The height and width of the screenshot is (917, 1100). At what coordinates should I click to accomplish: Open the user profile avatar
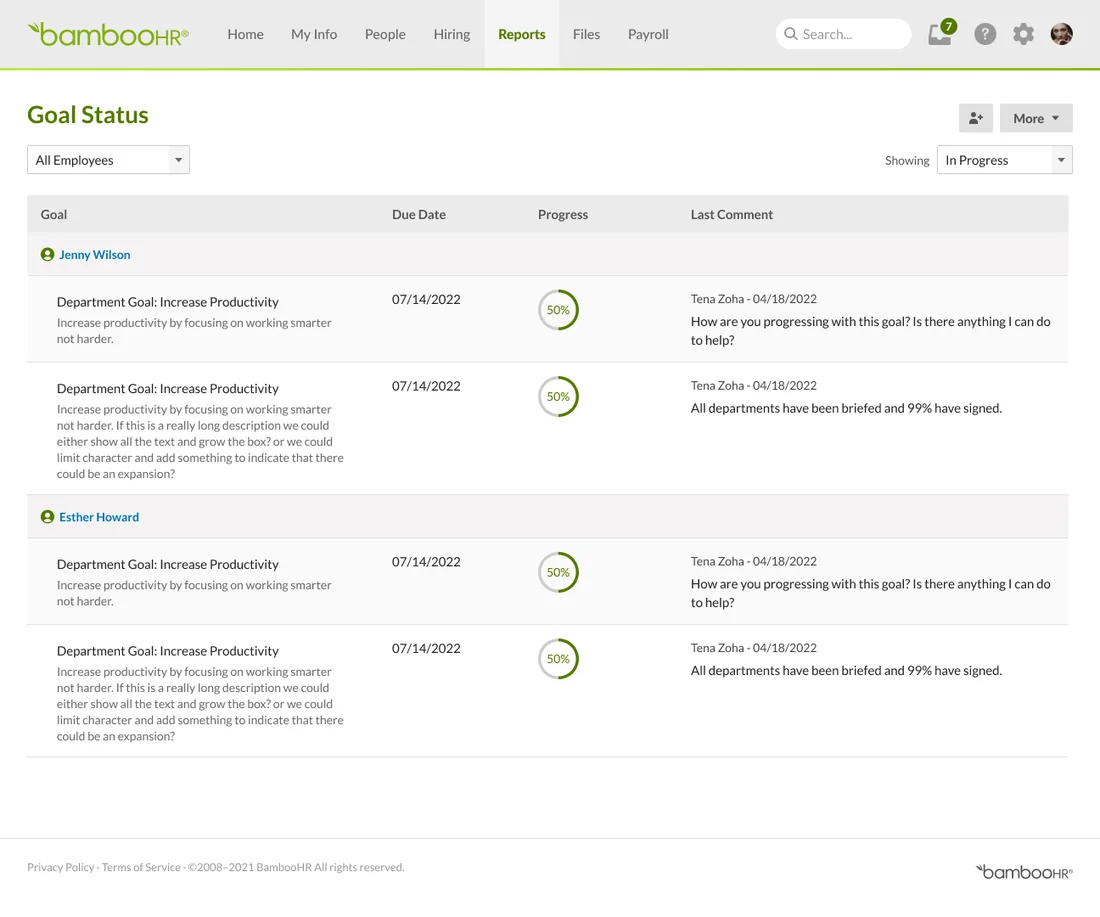tap(1061, 34)
